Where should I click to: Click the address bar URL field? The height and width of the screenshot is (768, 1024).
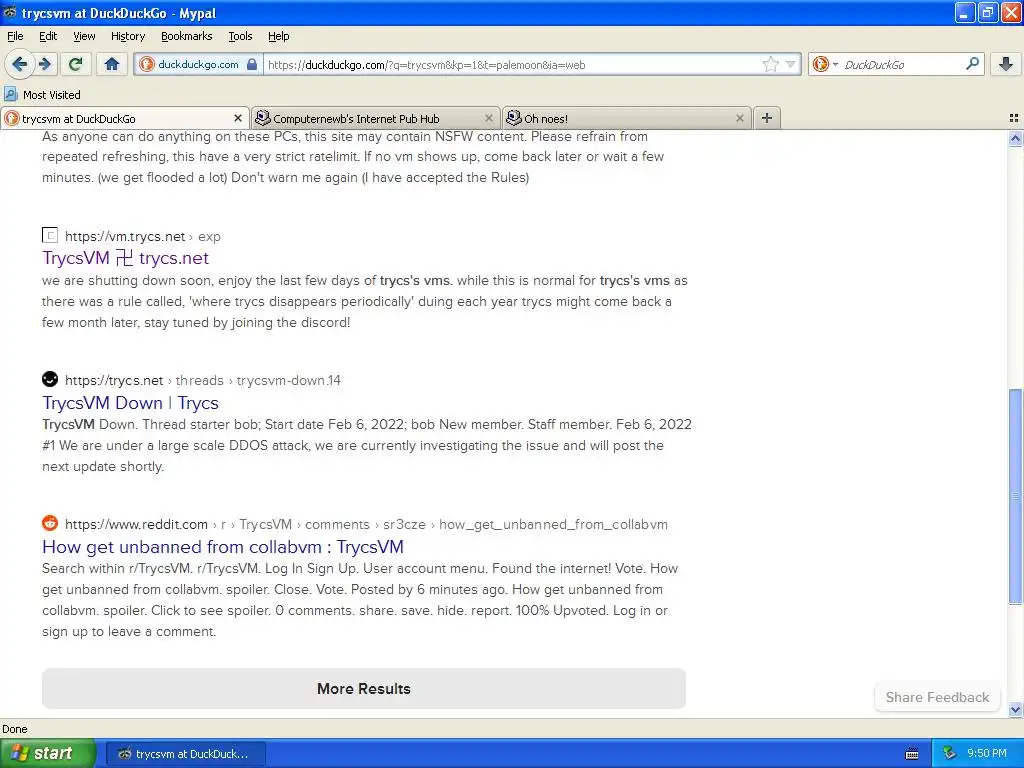point(513,64)
